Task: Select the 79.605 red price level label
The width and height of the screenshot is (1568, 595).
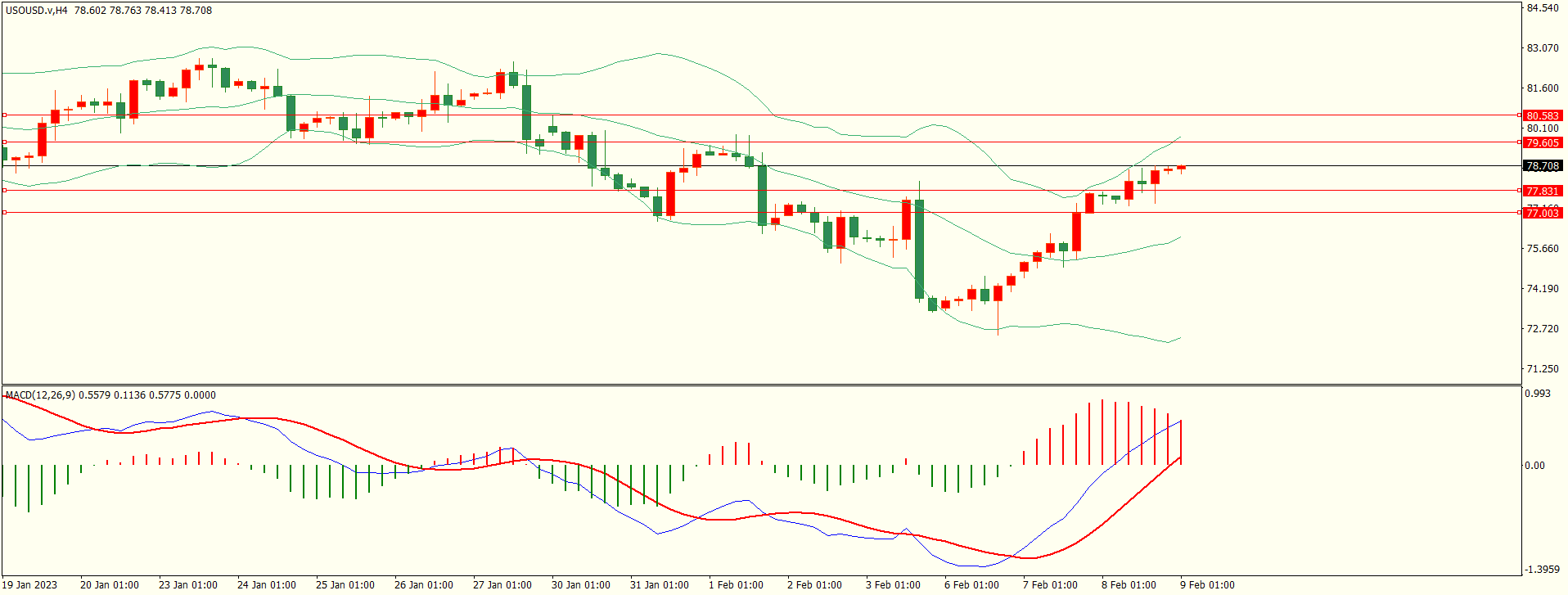Action: click(x=1543, y=143)
